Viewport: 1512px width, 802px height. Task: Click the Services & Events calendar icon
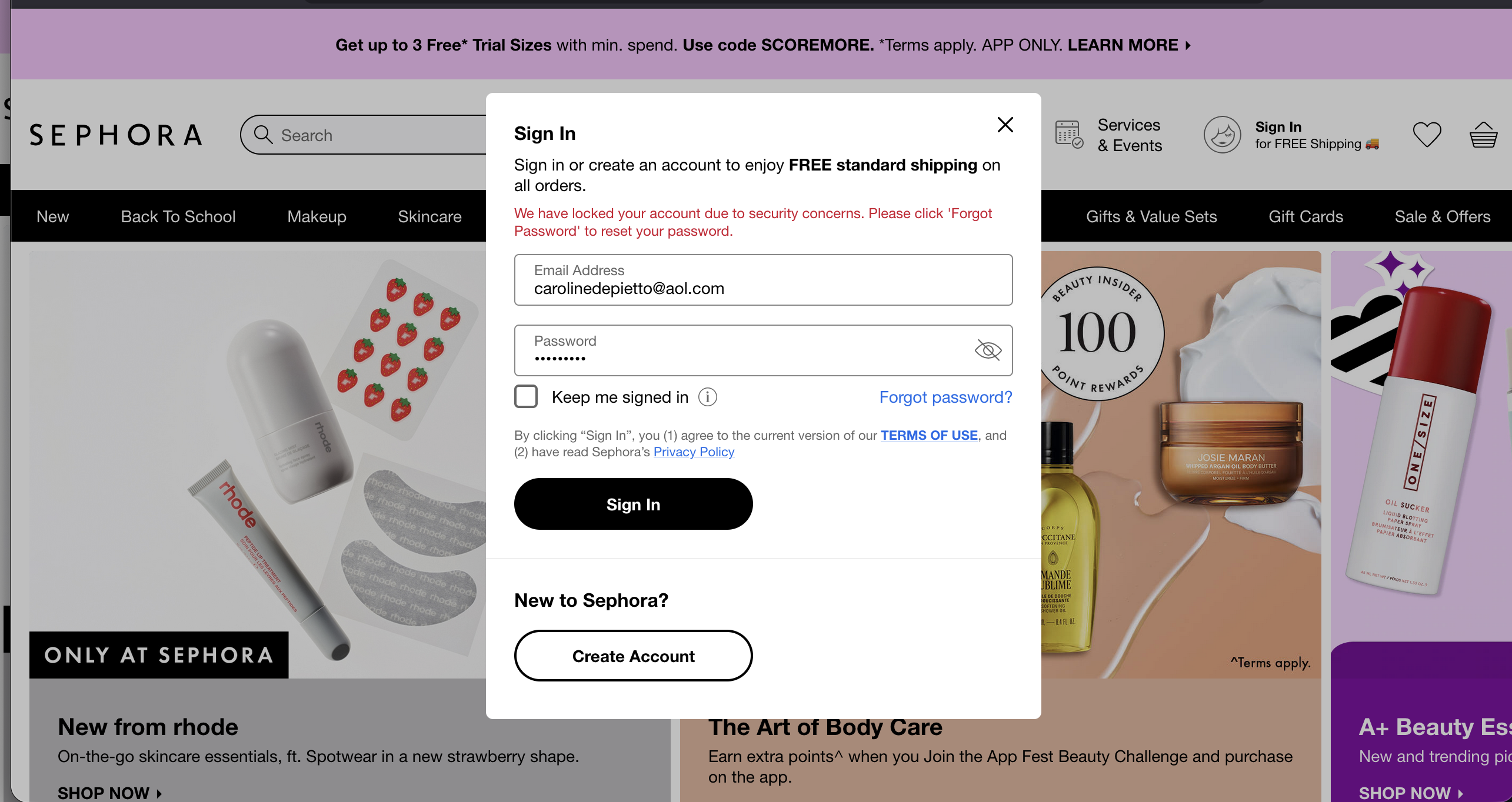tap(1068, 135)
